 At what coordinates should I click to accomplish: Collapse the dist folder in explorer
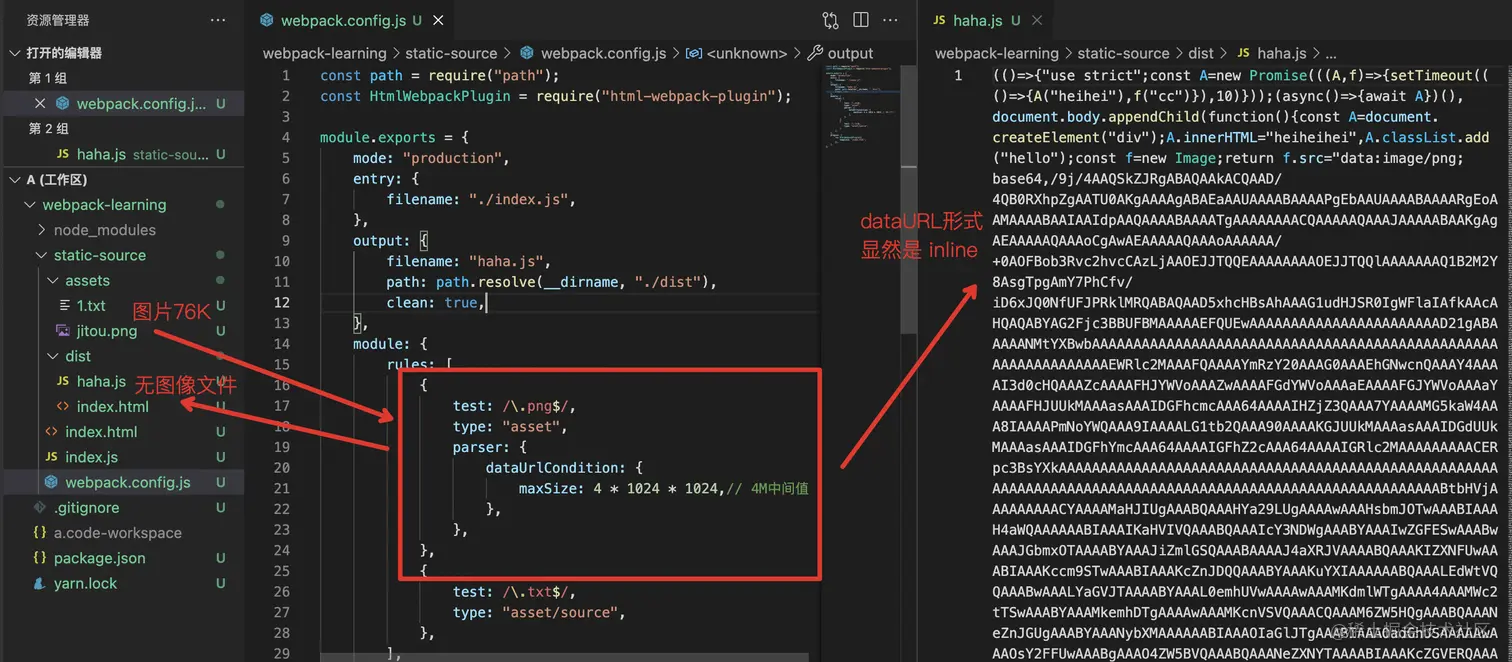tap(78, 356)
